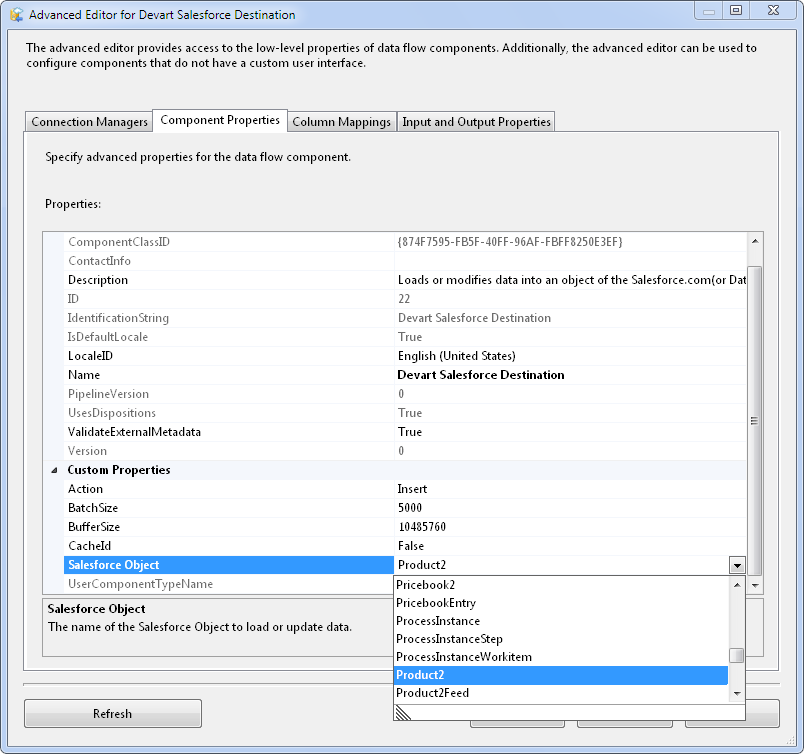This screenshot has width=804, height=754.
Task: Click the properties grid scrollbar thumb
Action: (755, 421)
